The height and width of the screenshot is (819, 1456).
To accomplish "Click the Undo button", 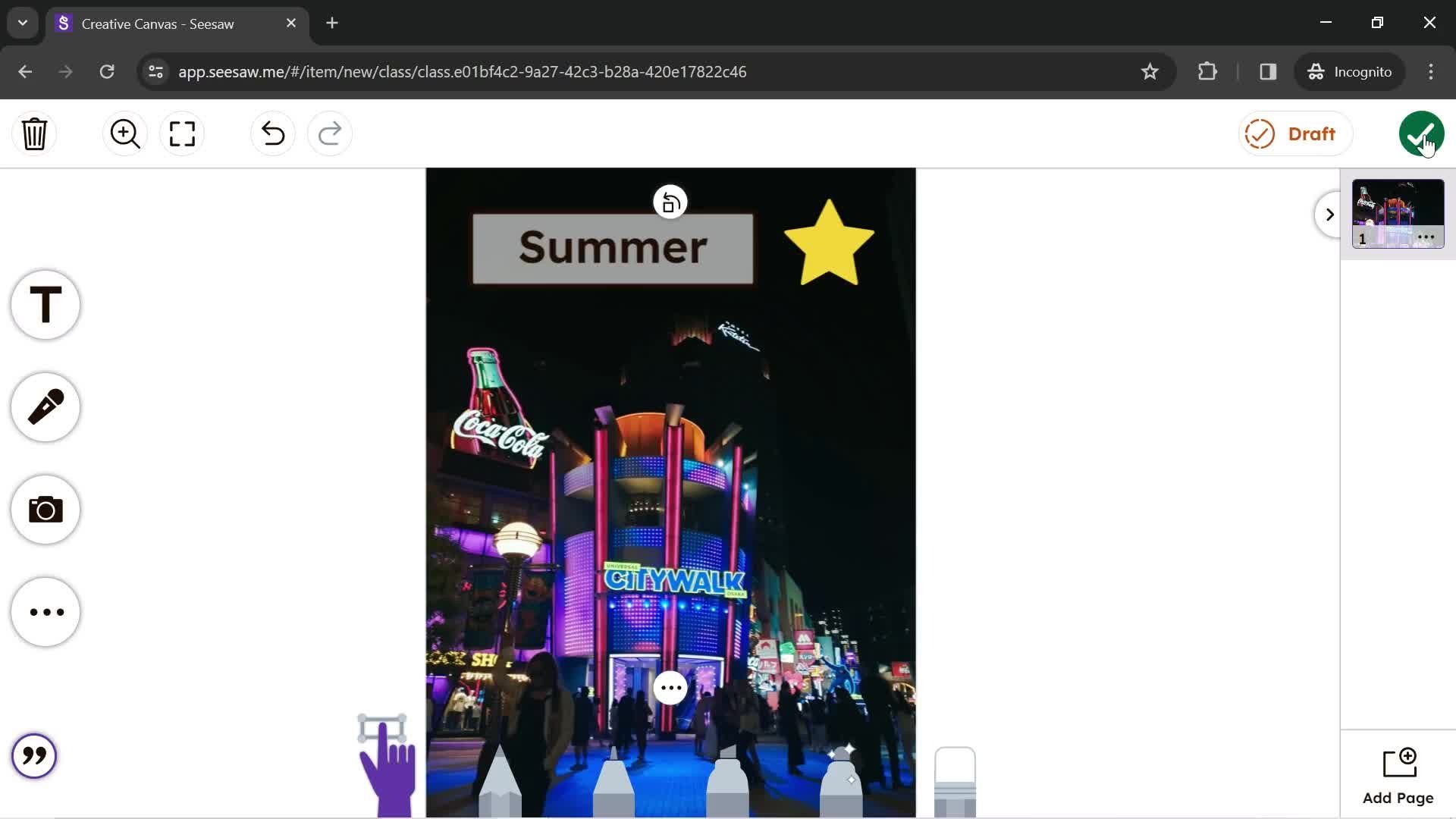I will (272, 133).
